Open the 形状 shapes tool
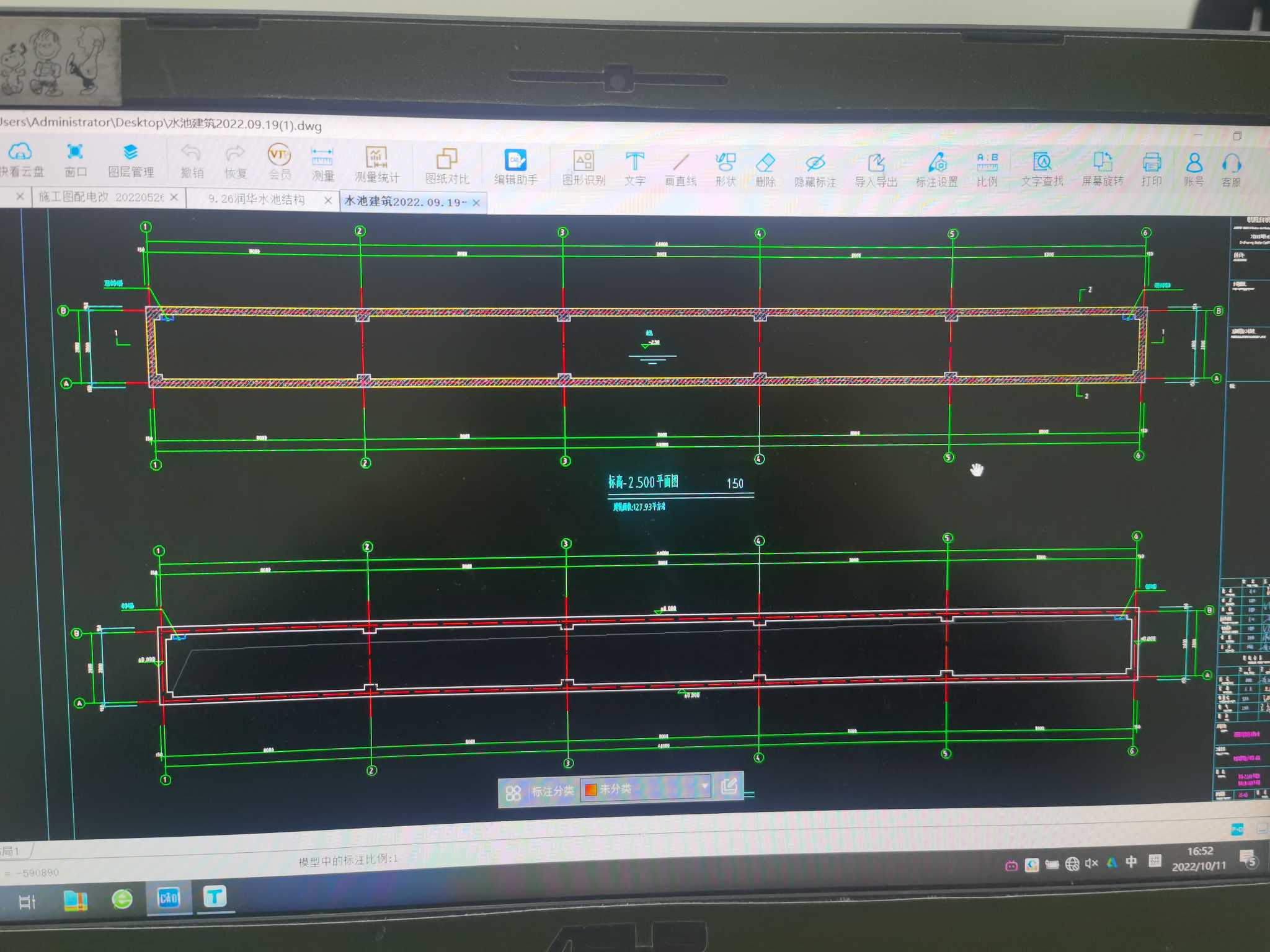1270x952 pixels. (x=725, y=170)
